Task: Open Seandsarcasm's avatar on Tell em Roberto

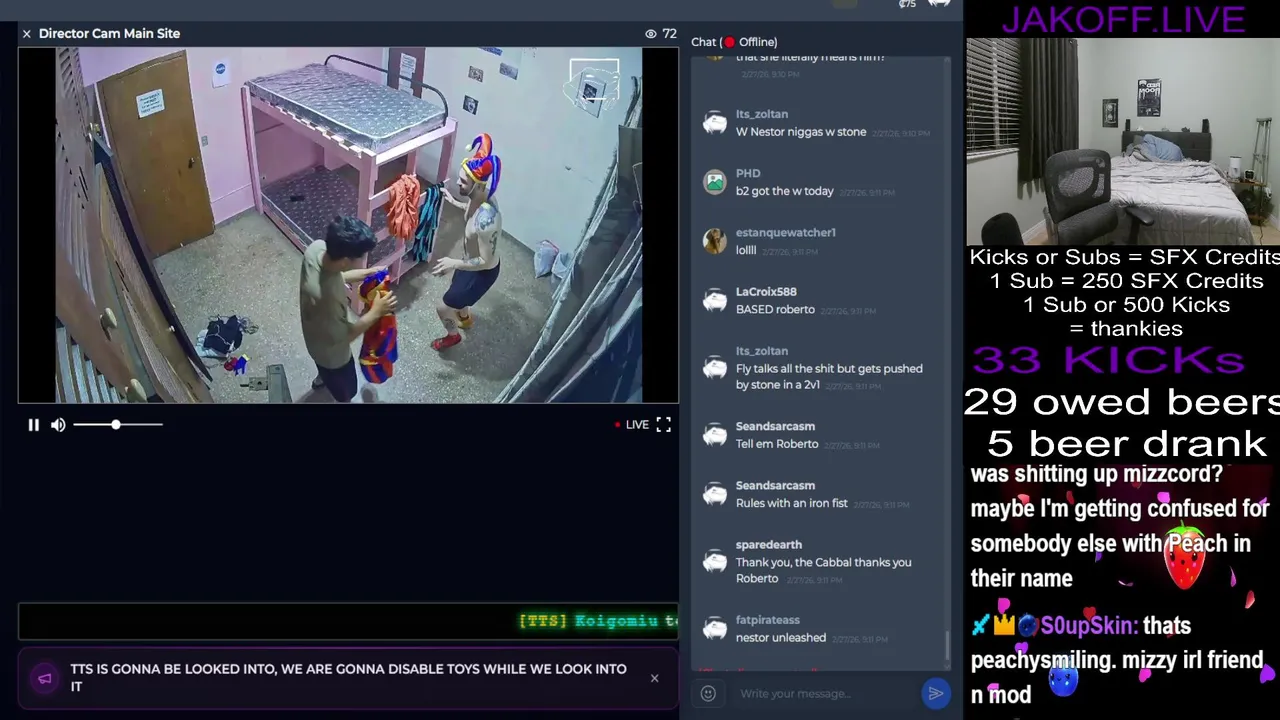Action: point(714,435)
